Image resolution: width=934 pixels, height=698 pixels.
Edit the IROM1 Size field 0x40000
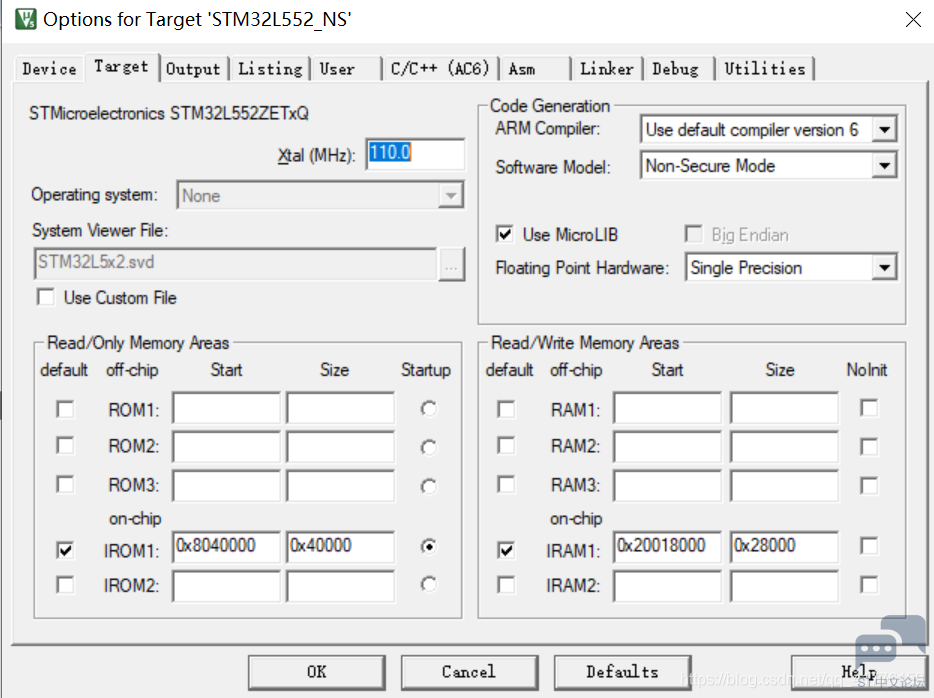340,547
